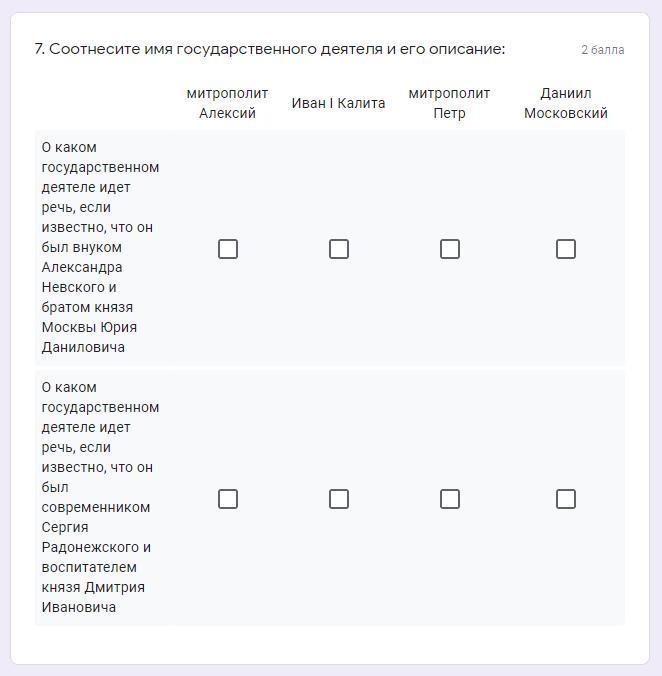Click the Даниил Московский column header
The height and width of the screenshot is (676, 662).
(x=566, y=103)
